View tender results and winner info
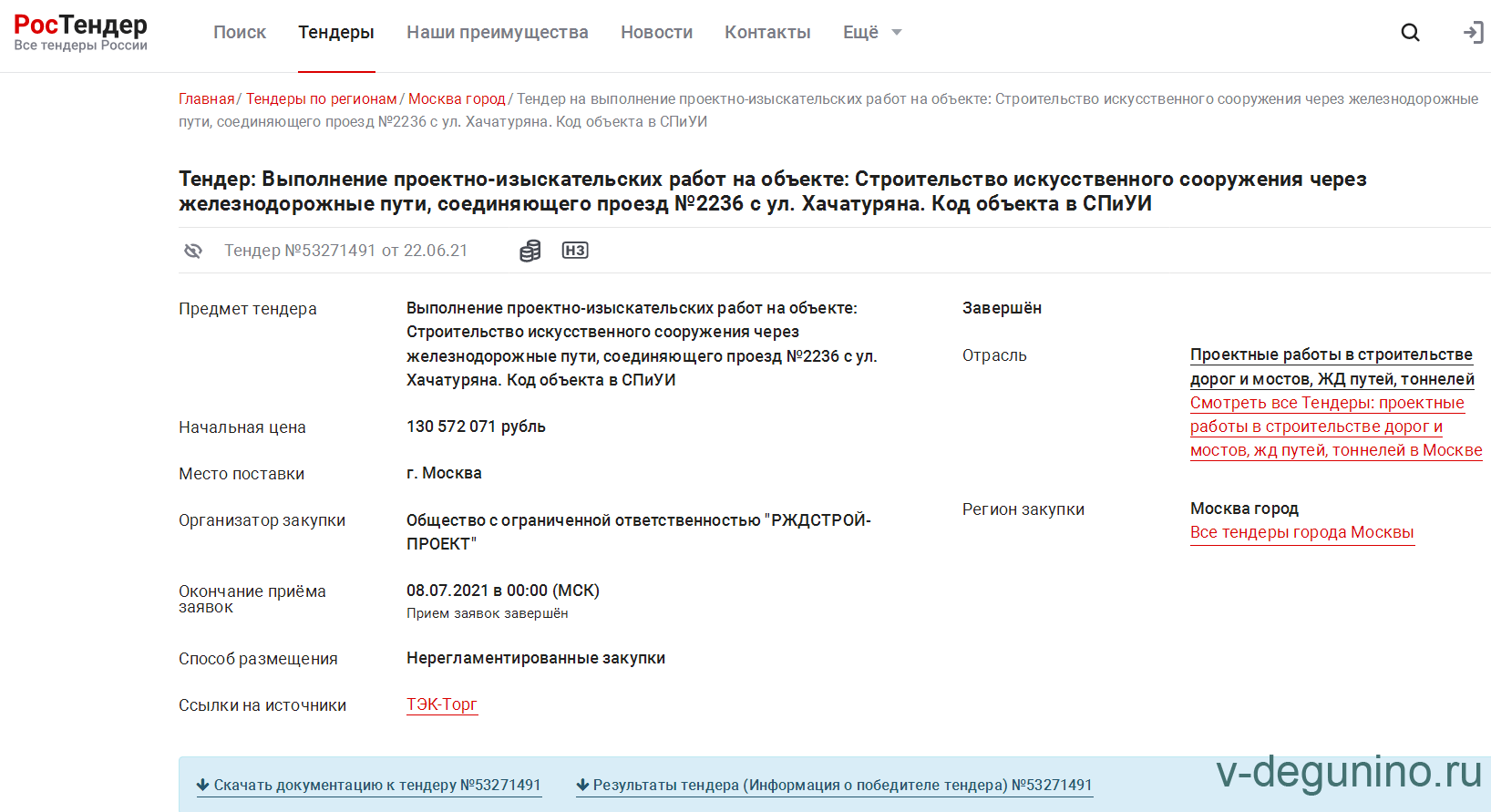Image resolution: width=1491 pixels, height=812 pixels. (835, 785)
